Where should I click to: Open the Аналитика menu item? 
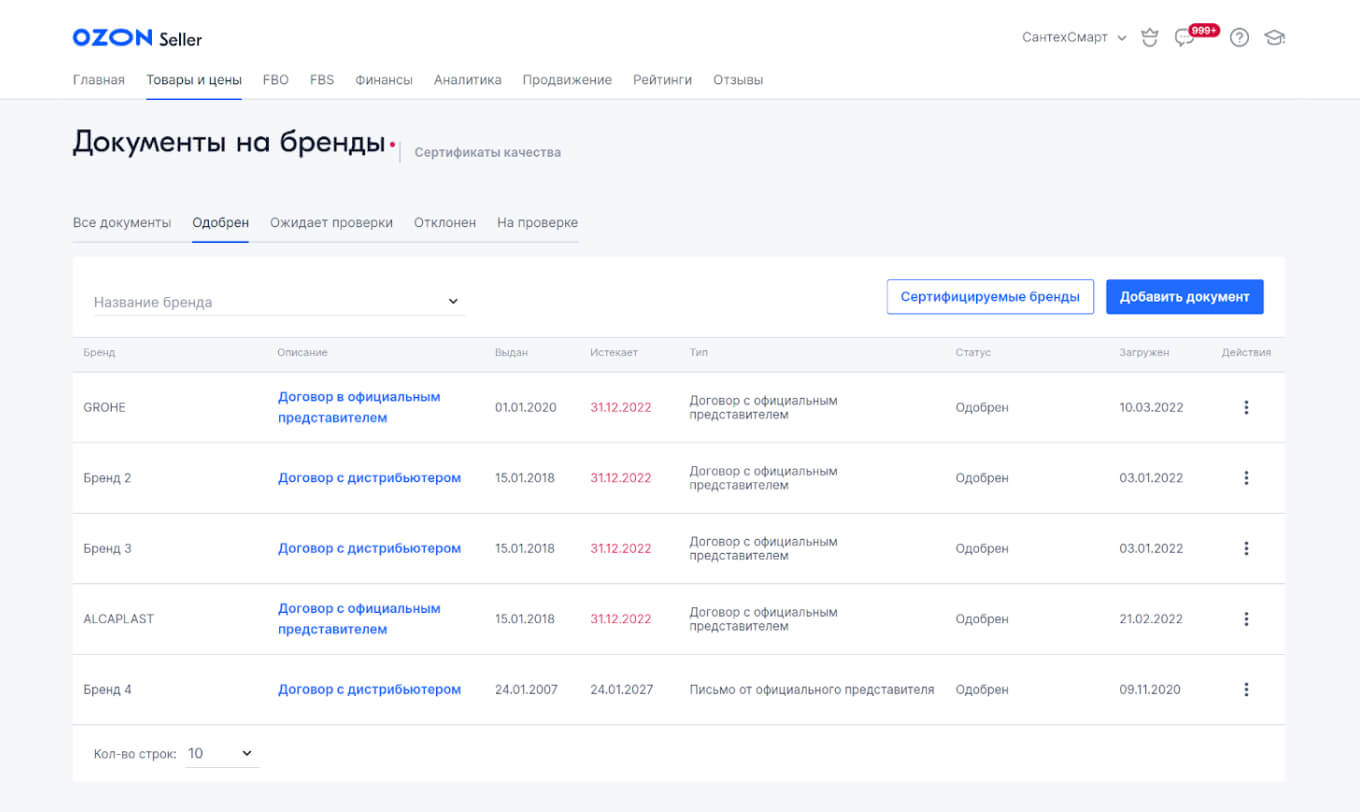tap(467, 79)
